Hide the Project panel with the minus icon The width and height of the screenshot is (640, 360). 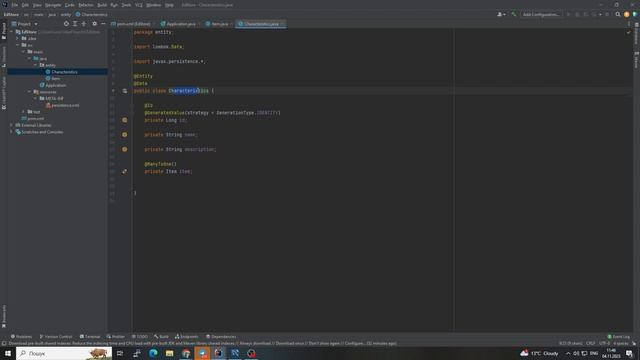point(103,24)
